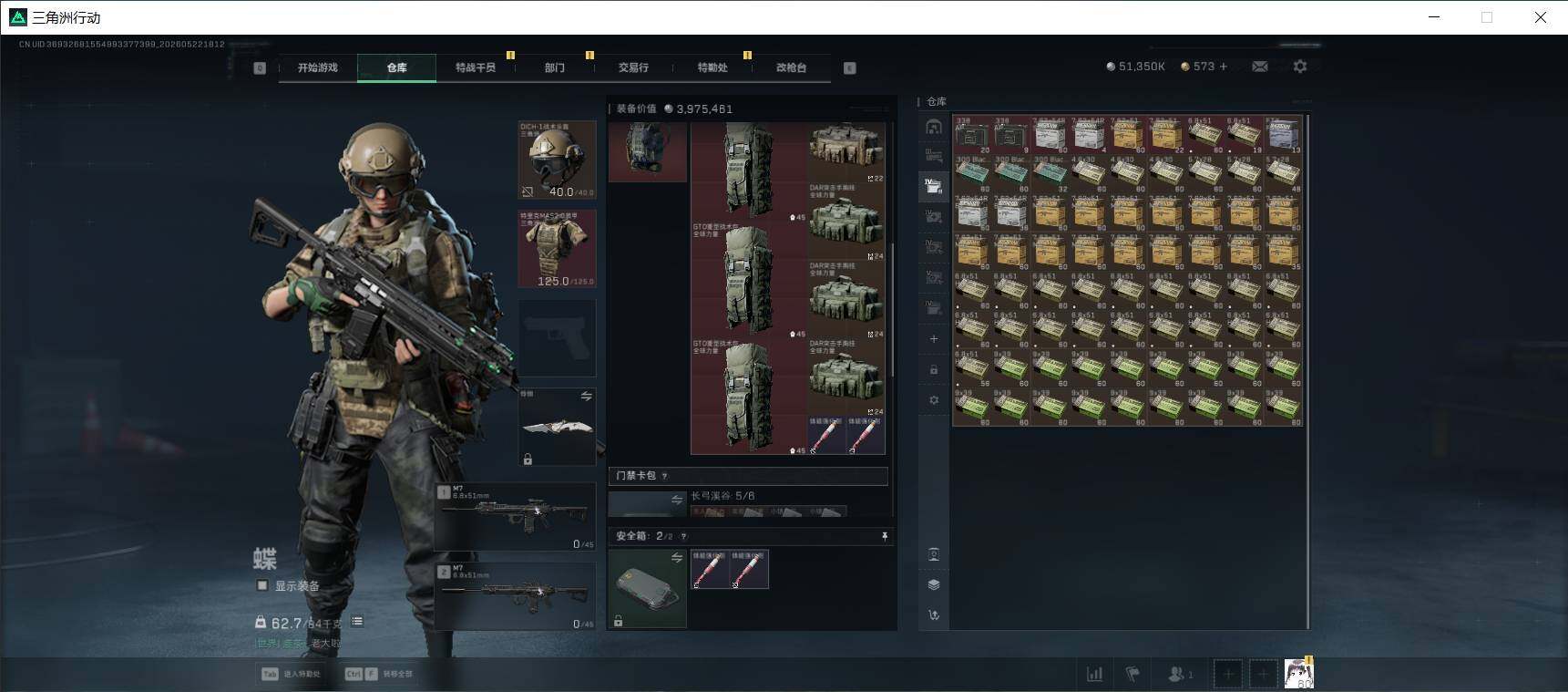The width and height of the screenshot is (1568, 692).
Task: Click the swap icon on the key card pack
Action: [x=677, y=500]
